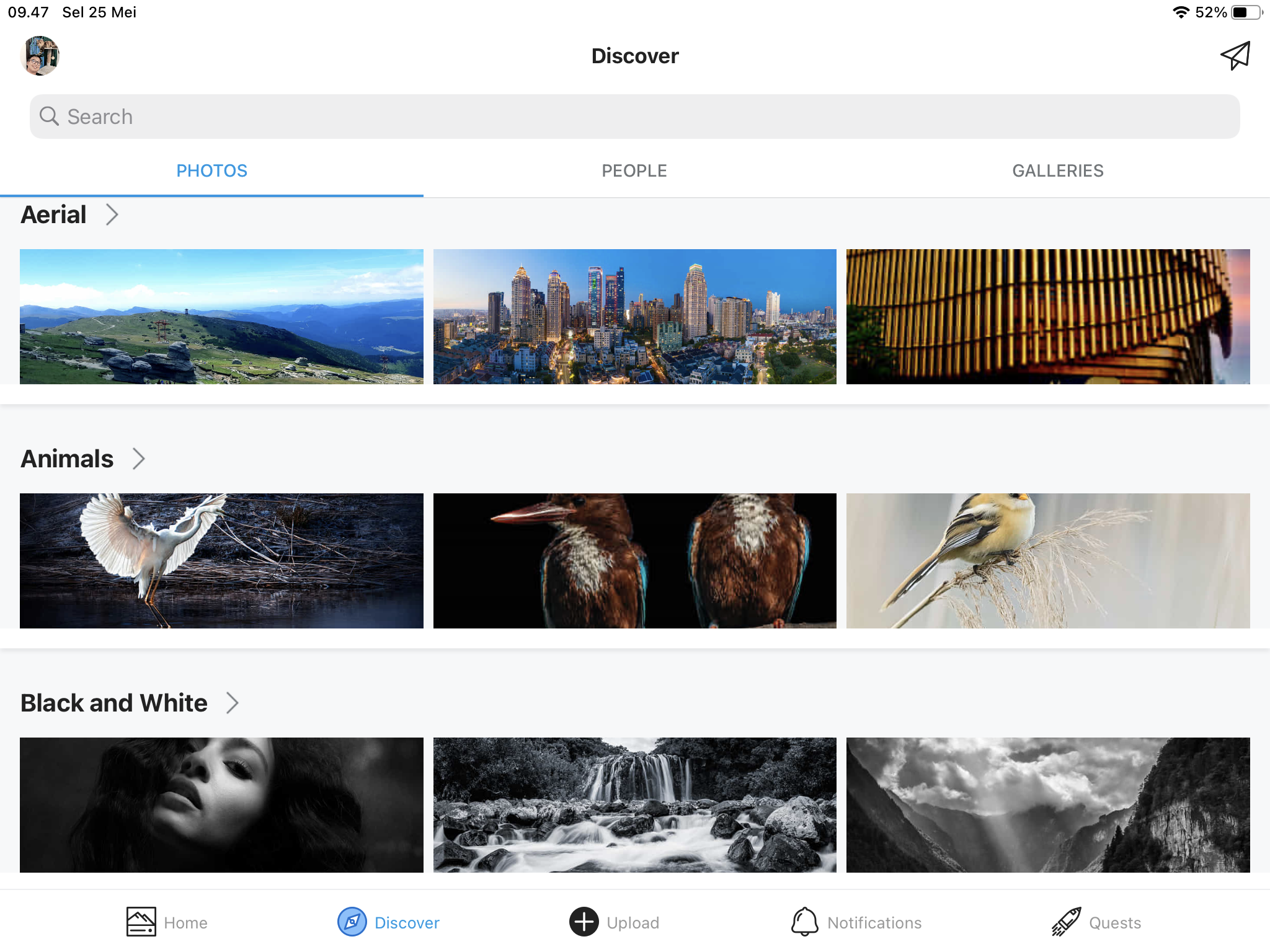This screenshot has height=952, width=1270.
Task: Tap the Animals section heading
Action: (67, 459)
